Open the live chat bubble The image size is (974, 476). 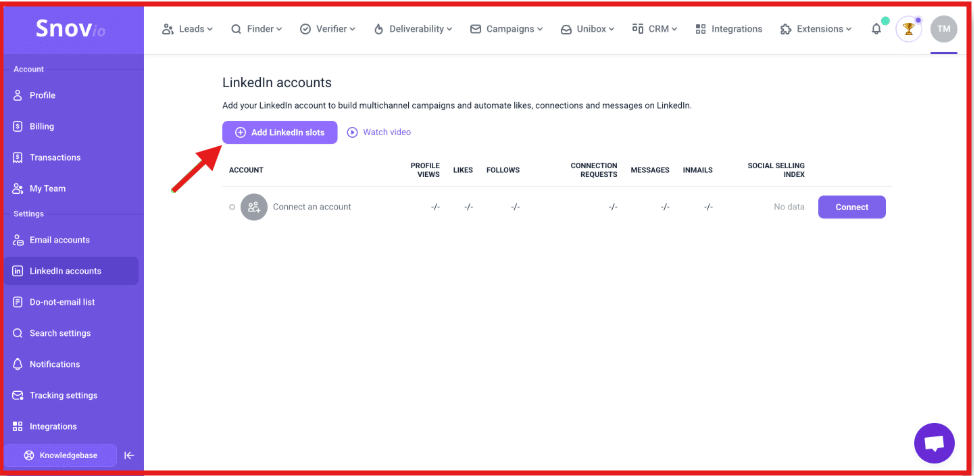pyautogui.click(x=934, y=443)
